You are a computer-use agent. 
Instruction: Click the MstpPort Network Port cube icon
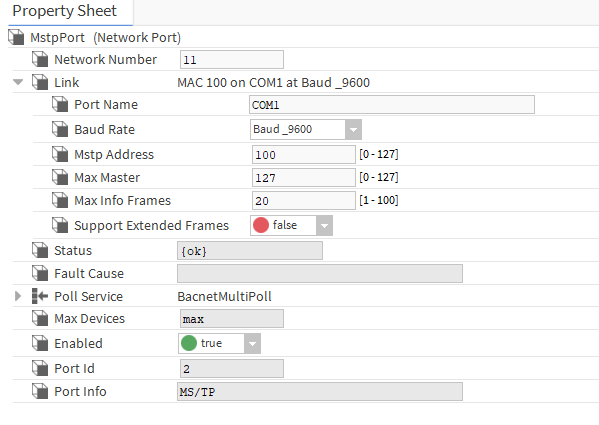tap(16, 37)
